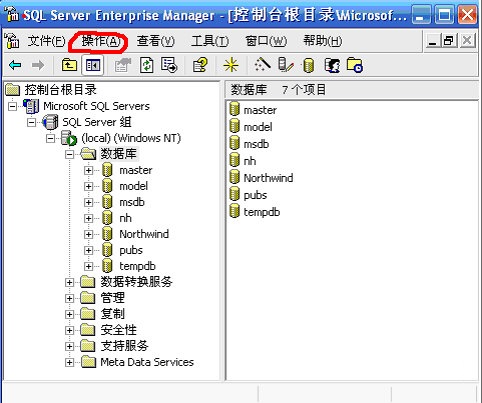Open the Help toolbar icon with question mark
Screen dimensions: 482x403
tap(200, 65)
